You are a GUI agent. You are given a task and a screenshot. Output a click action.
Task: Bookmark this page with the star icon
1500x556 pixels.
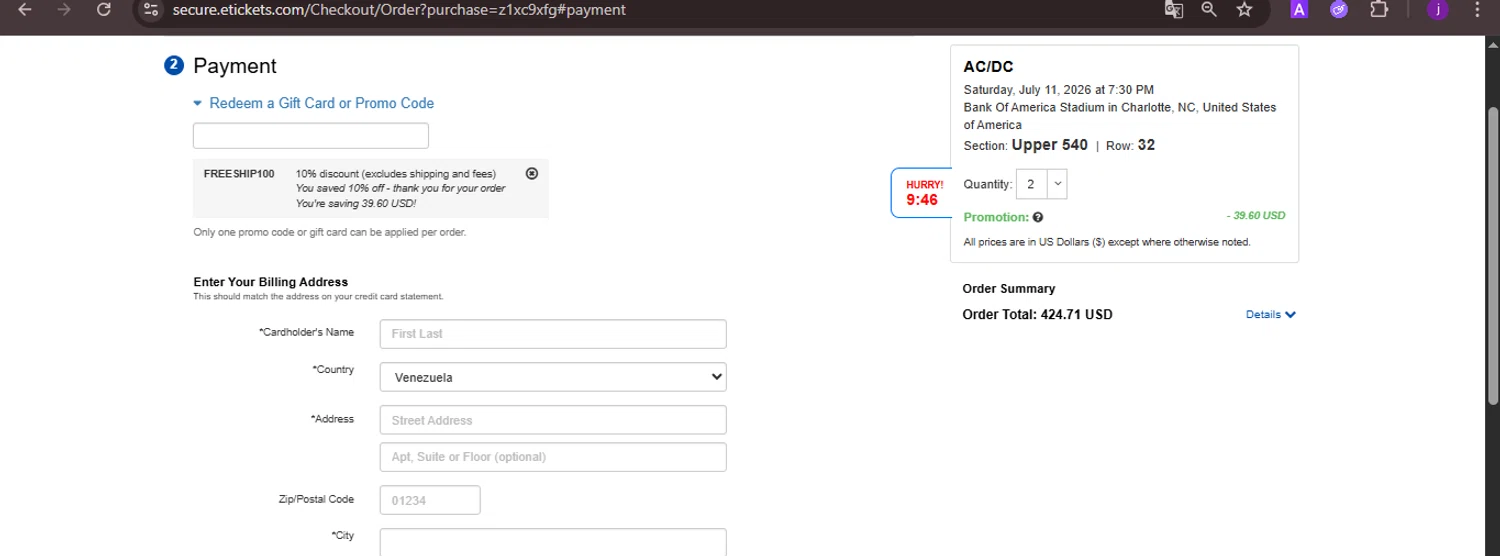(x=1244, y=10)
